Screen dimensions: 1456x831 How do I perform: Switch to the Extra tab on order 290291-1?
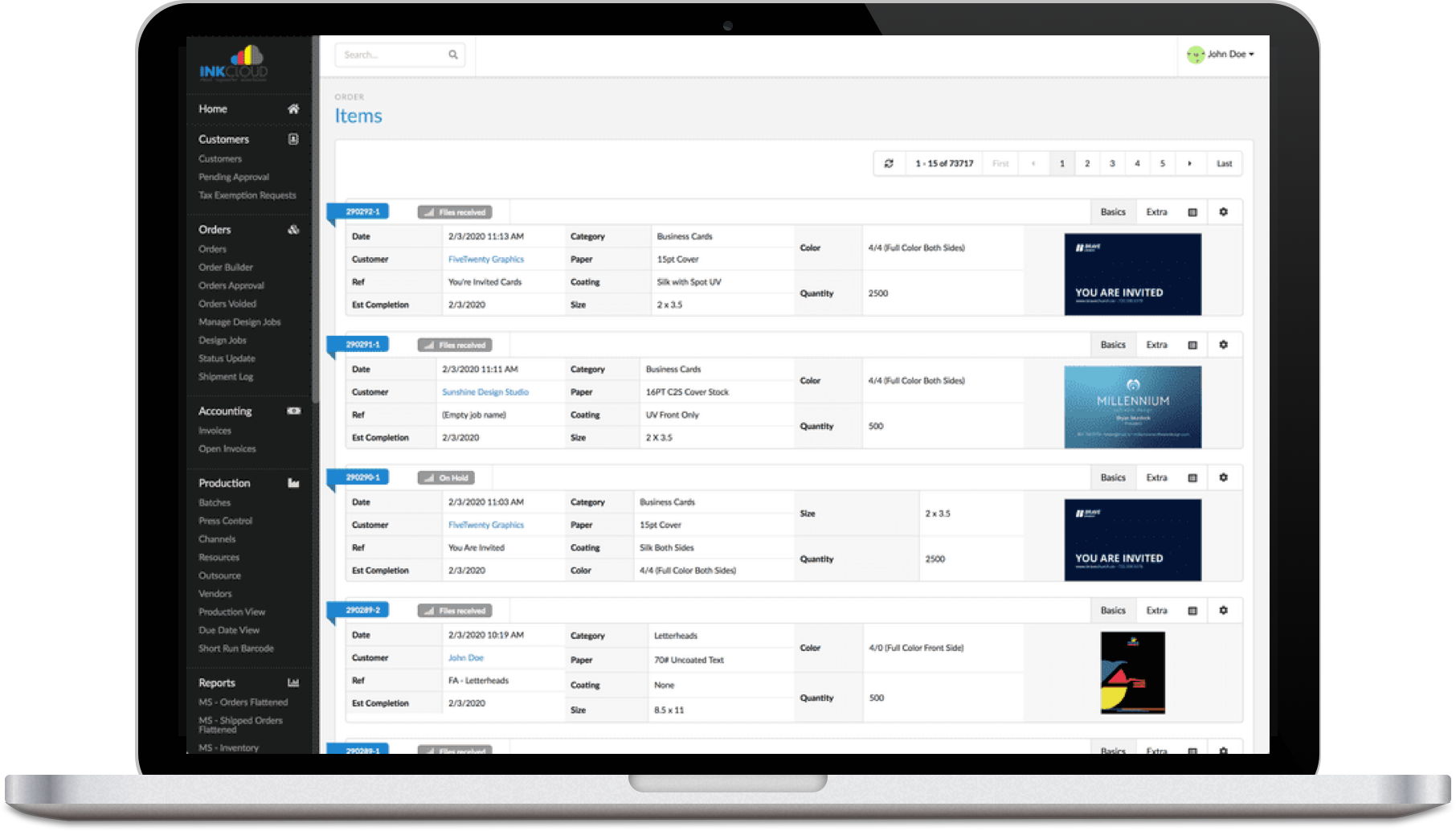[1157, 344]
